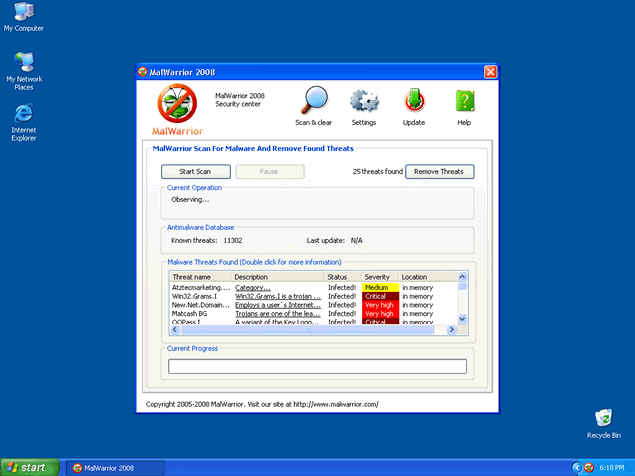Viewport: 635px width, 476px height.
Task: Open the Scan & clear section
Action: point(314,104)
